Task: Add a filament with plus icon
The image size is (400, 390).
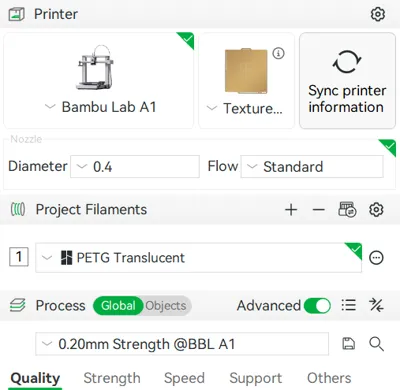Action: (291, 210)
